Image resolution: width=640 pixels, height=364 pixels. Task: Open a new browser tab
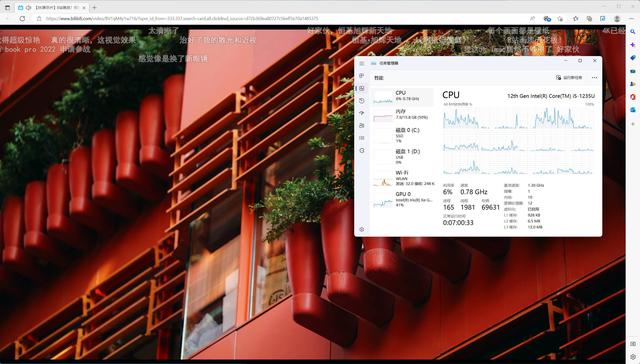(x=94, y=7)
